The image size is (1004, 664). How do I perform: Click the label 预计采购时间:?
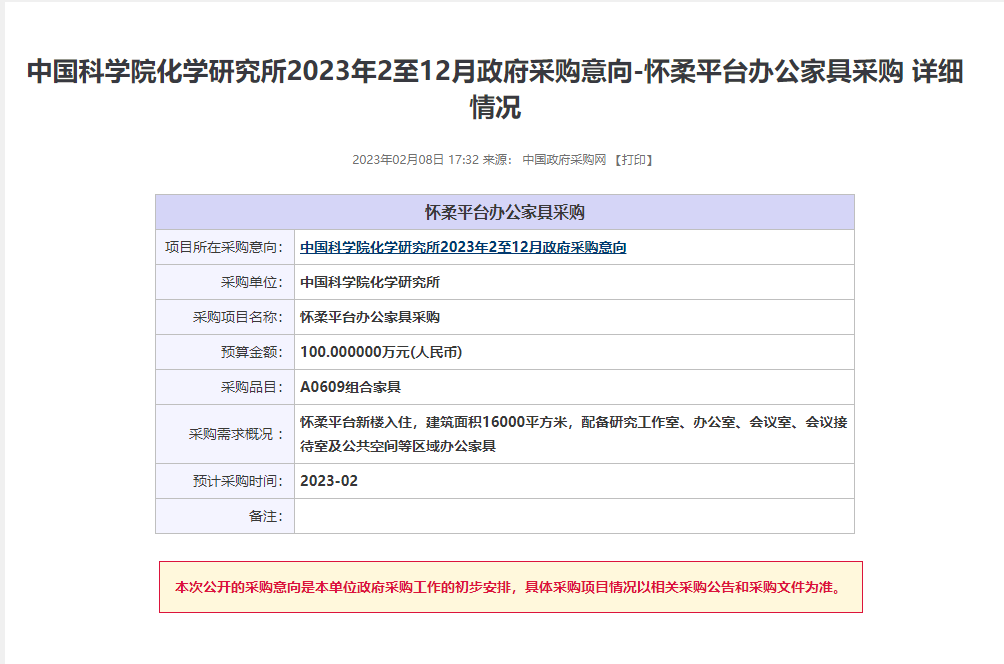pos(238,481)
